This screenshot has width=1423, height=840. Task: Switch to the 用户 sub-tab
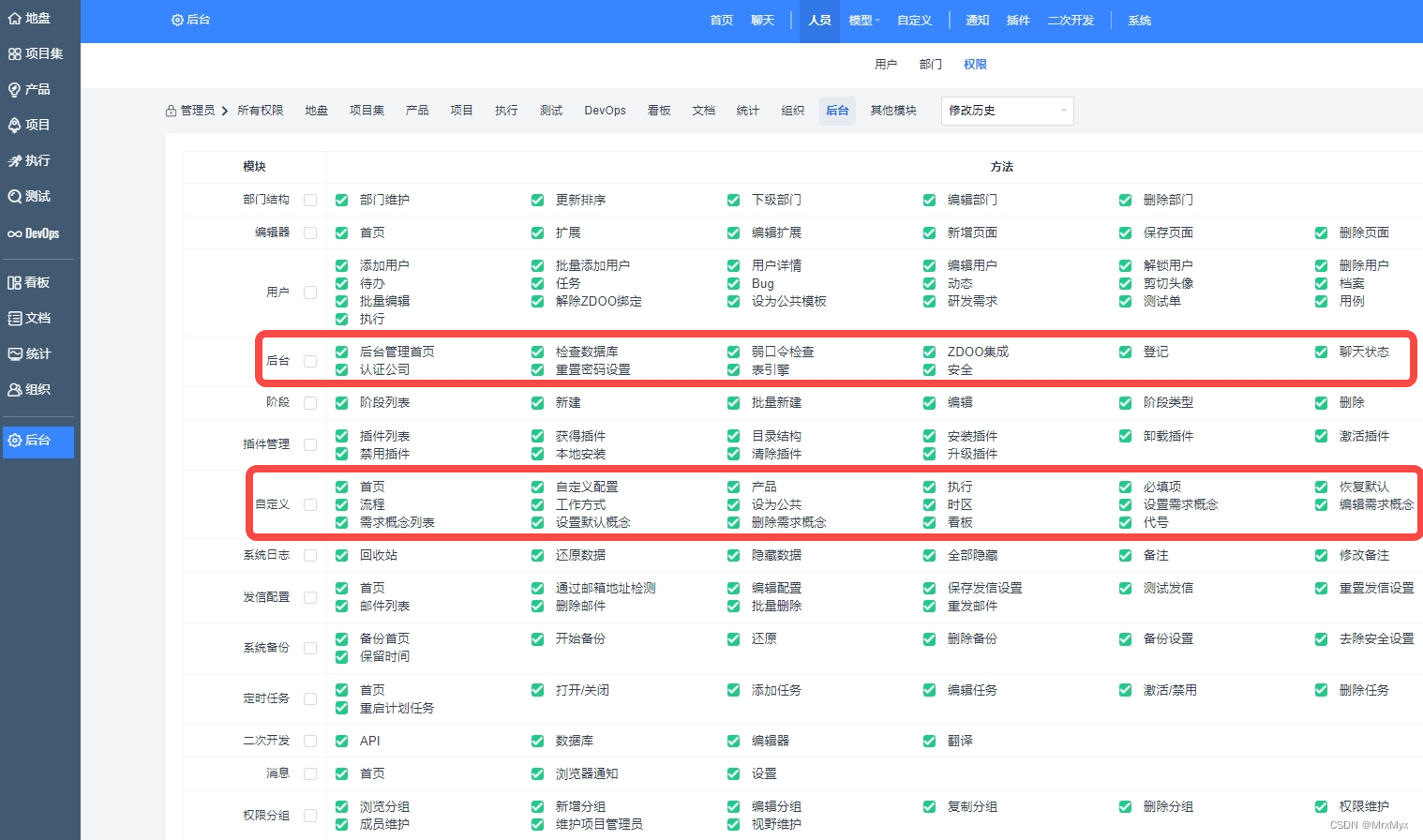point(886,65)
